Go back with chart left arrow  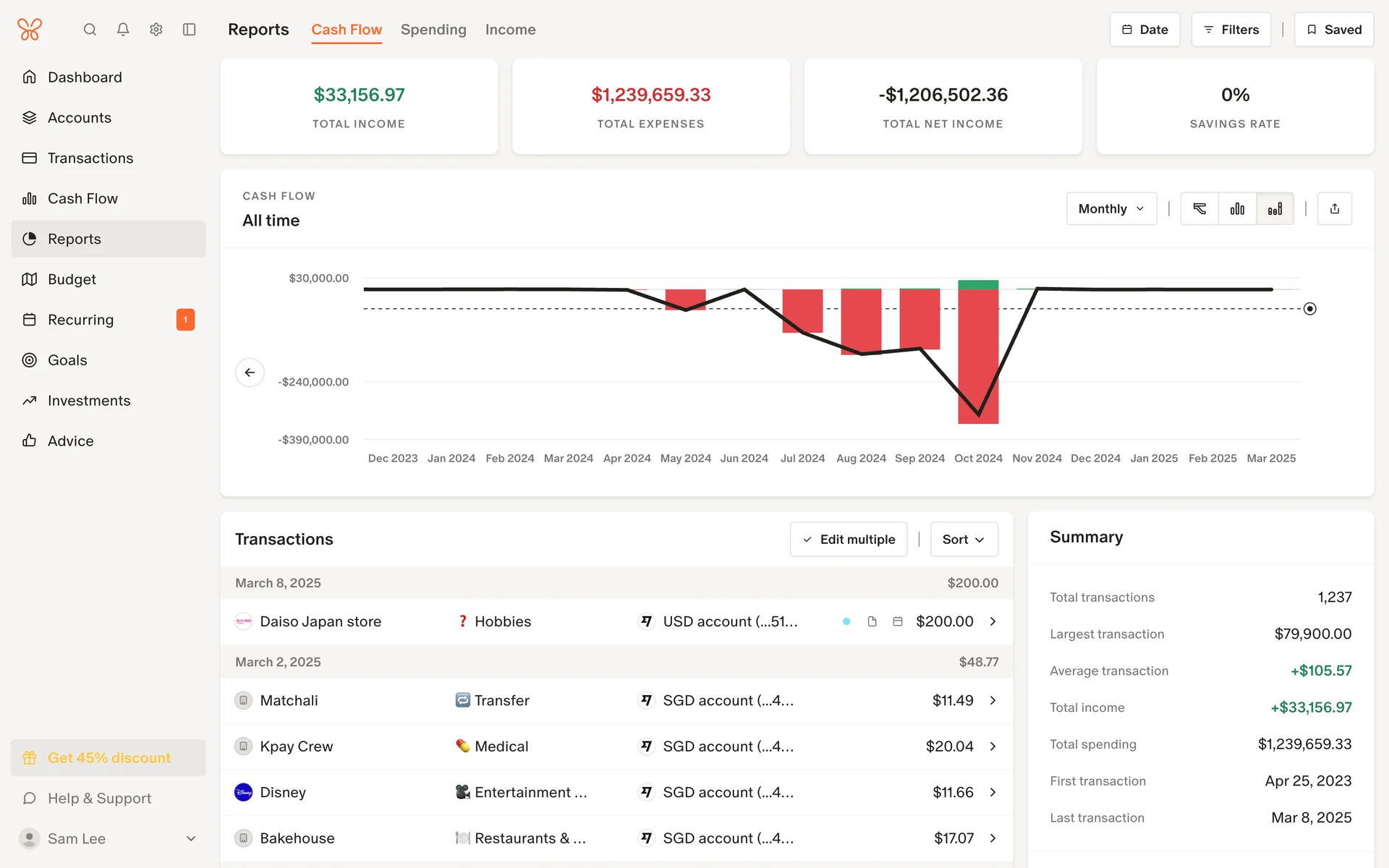click(250, 373)
